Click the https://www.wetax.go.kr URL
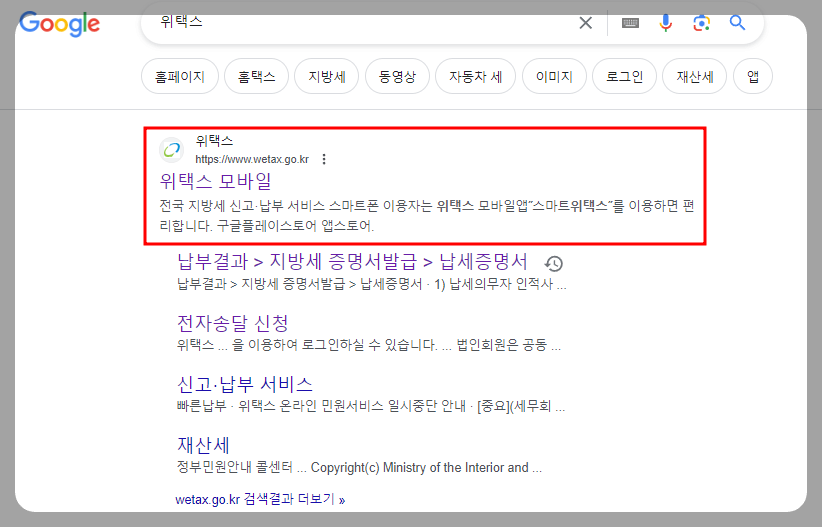 coord(252,159)
